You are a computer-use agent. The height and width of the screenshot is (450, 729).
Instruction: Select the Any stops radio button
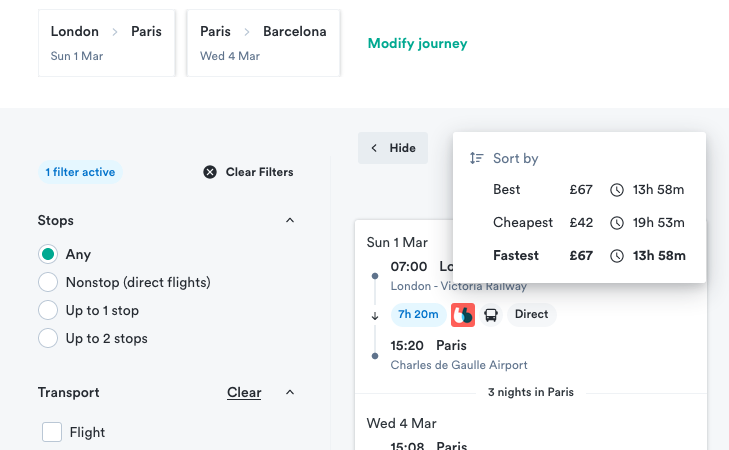coord(48,254)
